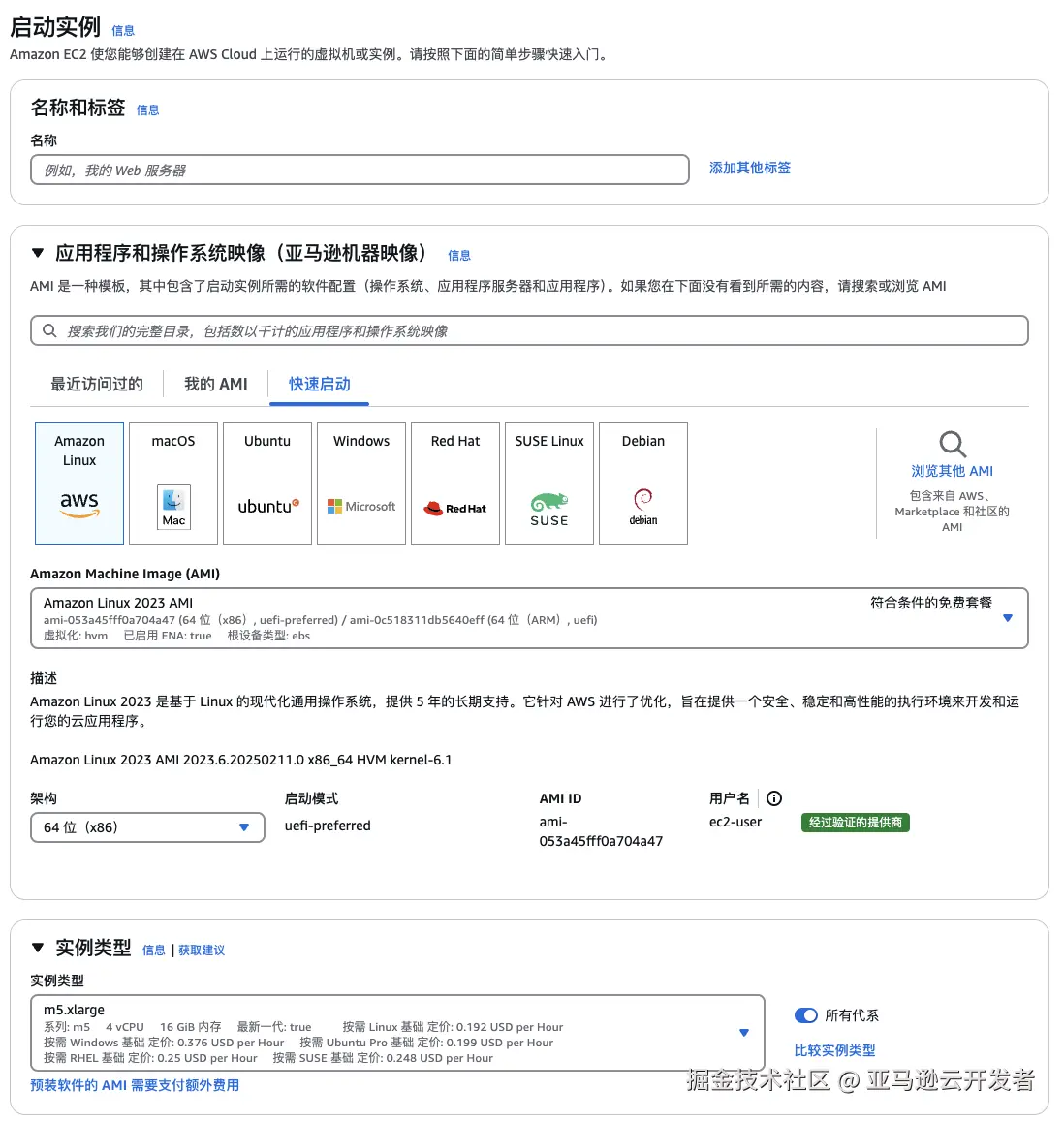Click the search magnifier in AMI search box
The width and height of the screenshot is (1064, 1122).
pyautogui.click(x=49, y=330)
